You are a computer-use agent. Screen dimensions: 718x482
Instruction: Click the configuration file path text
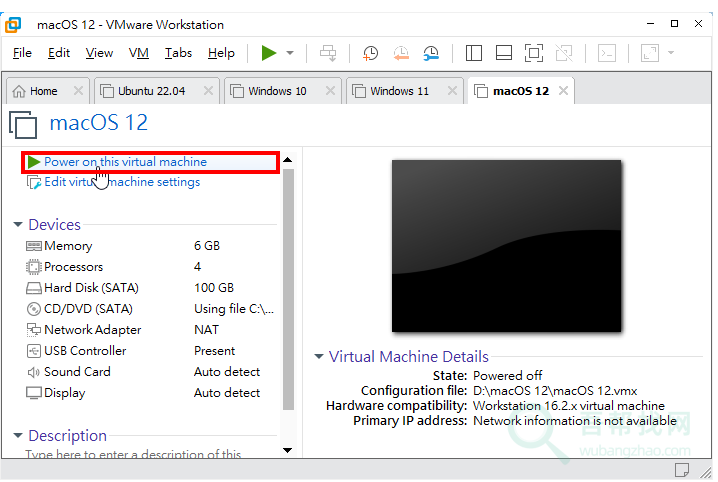[x=555, y=391]
